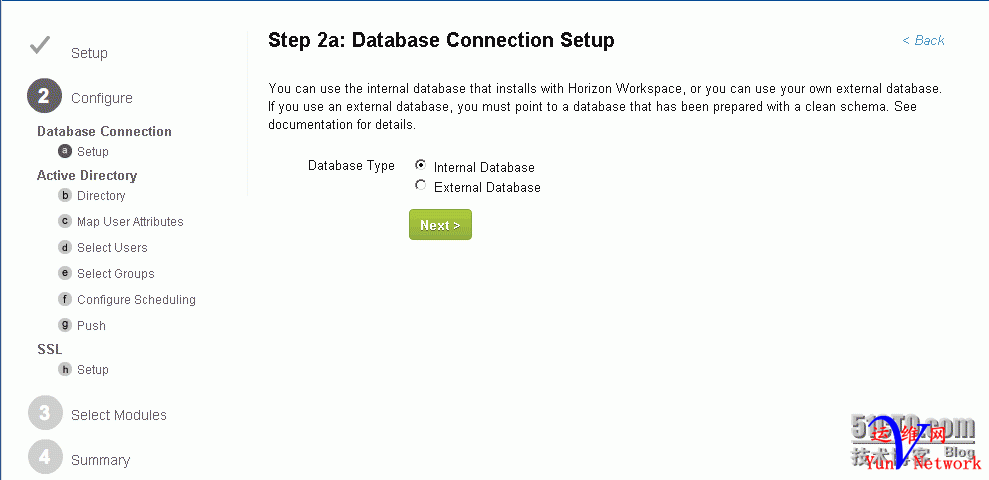Click the Back link
Image resolution: width=989 pixels, height=480 pixels.
coord(923,40)
